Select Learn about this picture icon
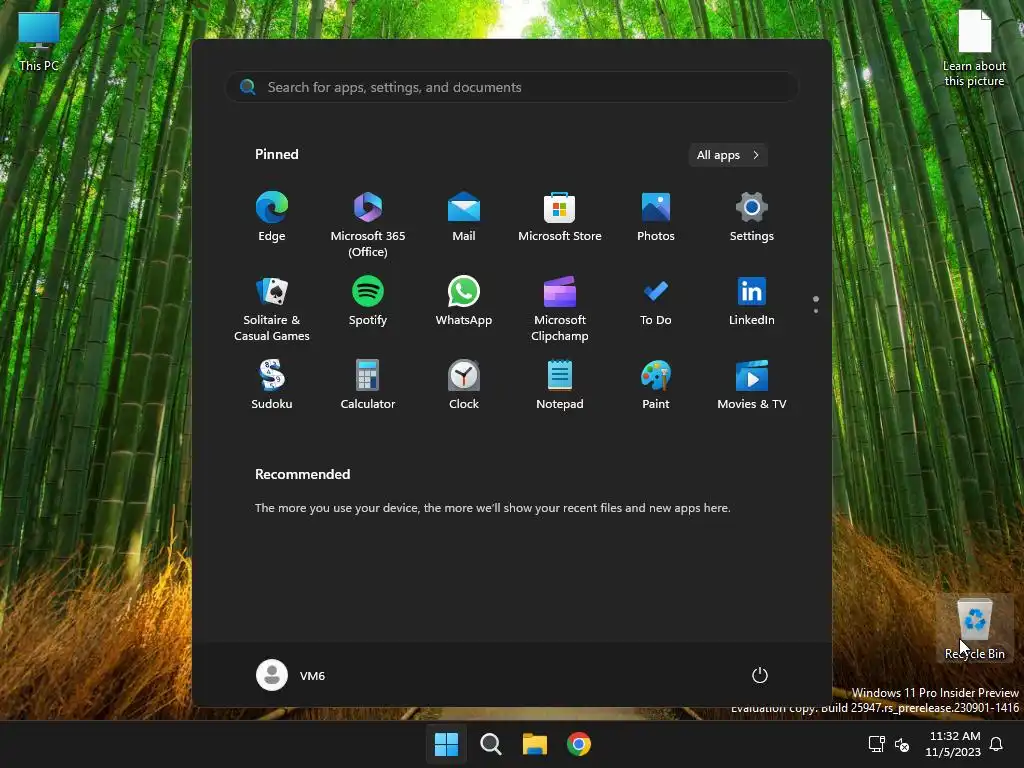Viewport: 1024px width, 768px height. [974, 48]
